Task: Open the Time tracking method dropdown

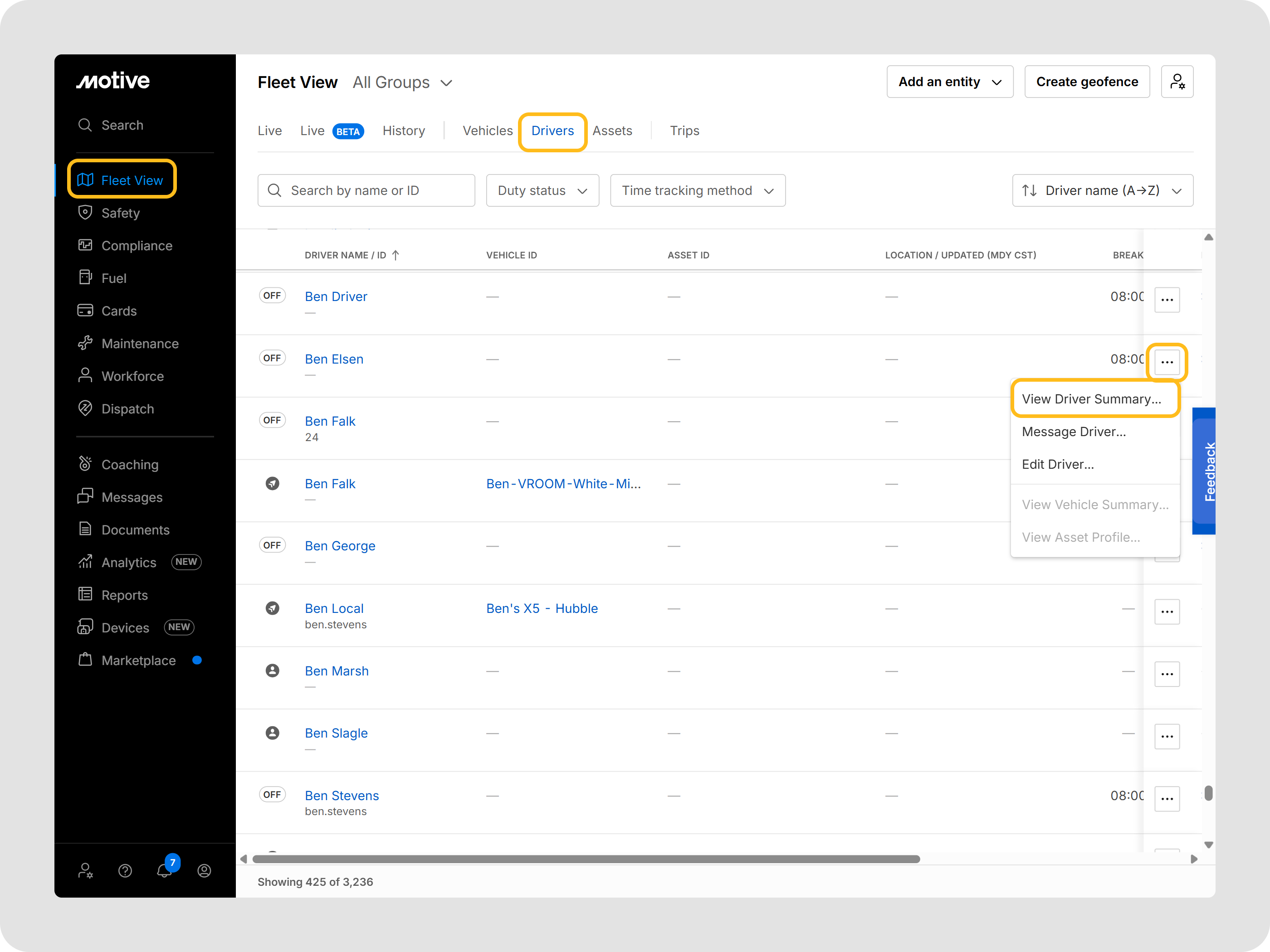Action: pos(697,190)
